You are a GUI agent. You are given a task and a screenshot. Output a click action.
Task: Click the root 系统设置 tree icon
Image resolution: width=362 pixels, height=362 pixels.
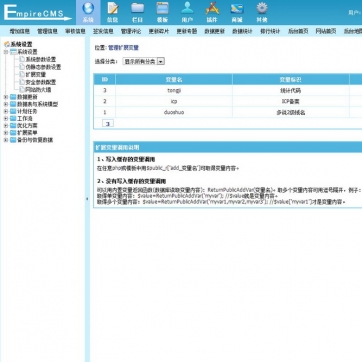pos(7,44)
